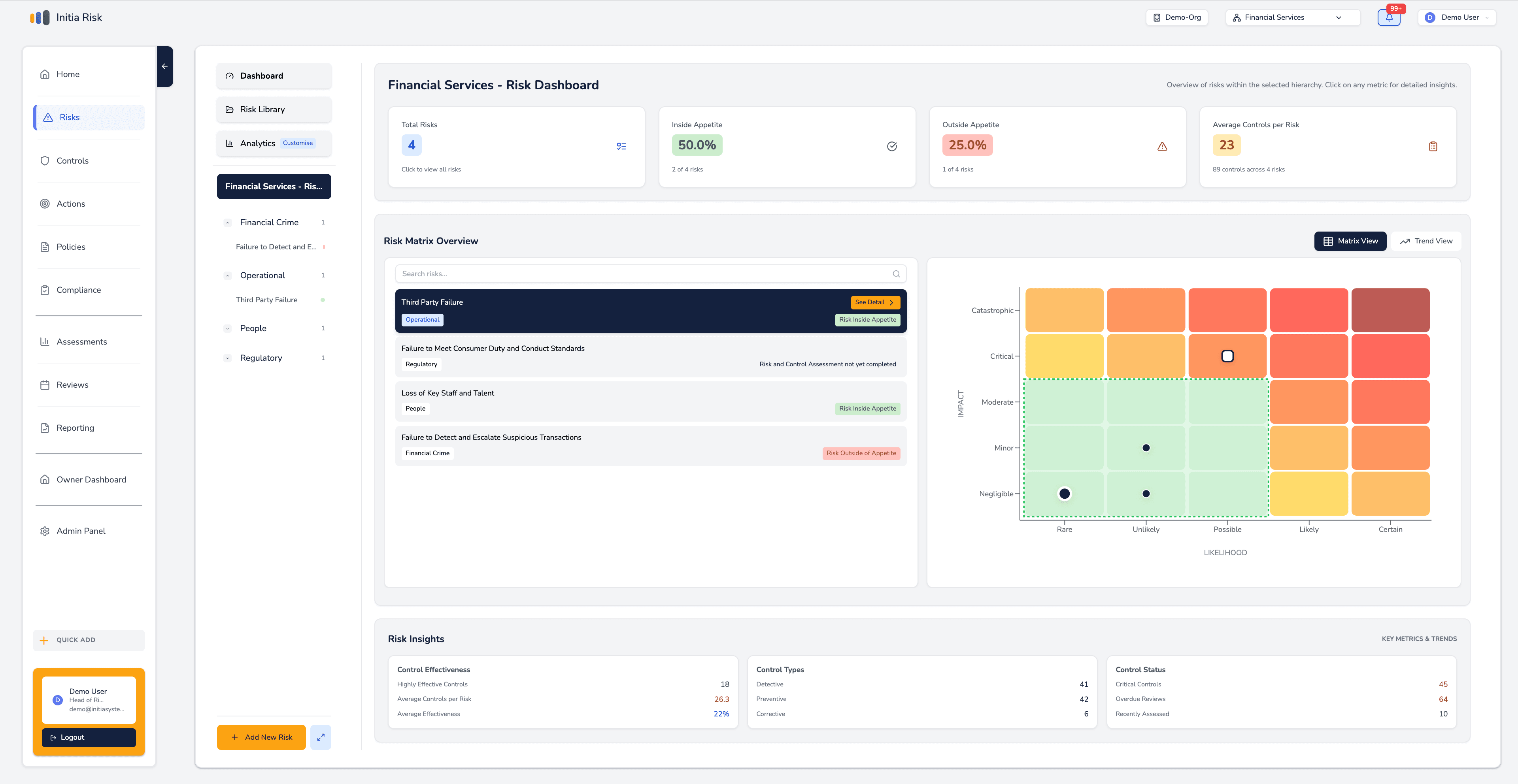Screen dimensions: 1518x784
Task: Open Admin Panel in the sidebar
Action: pos(89,531)
